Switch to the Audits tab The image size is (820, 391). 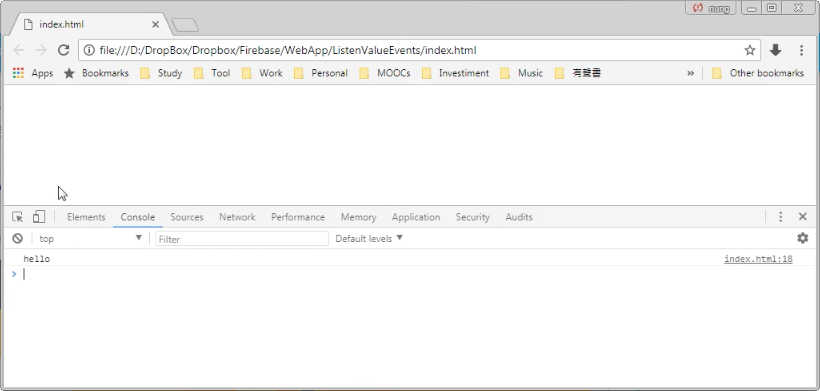point(519,217)
